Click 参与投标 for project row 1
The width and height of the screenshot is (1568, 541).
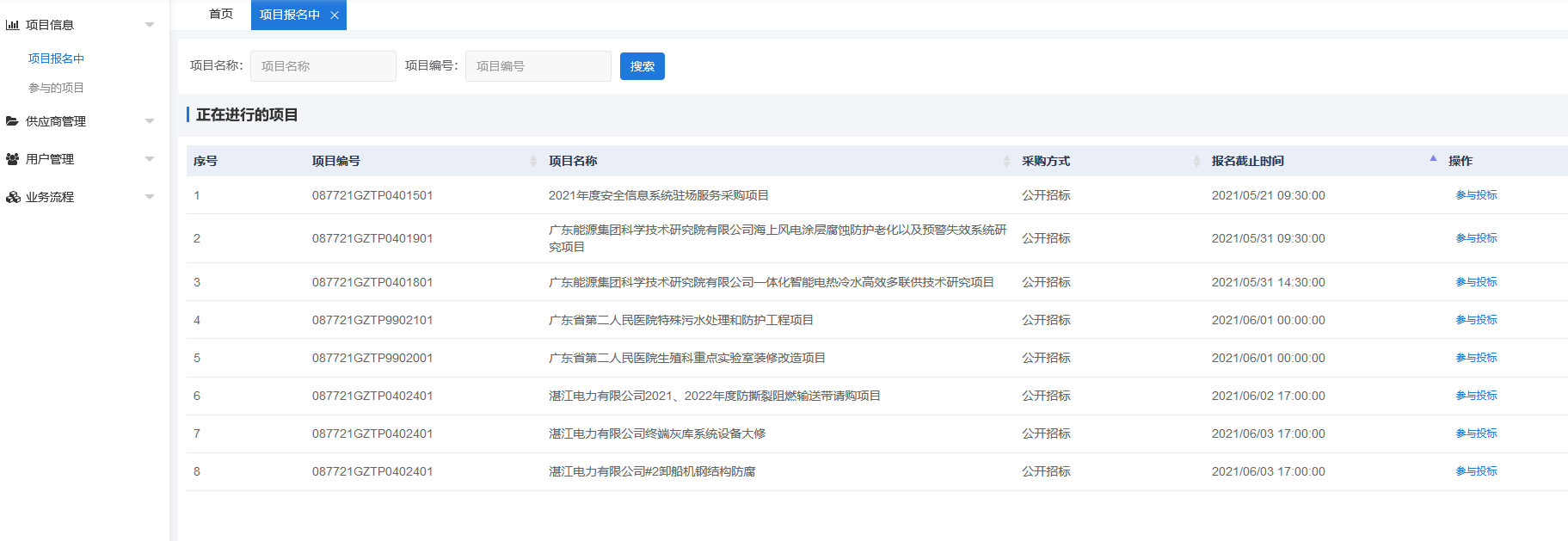coord(1476,195)
